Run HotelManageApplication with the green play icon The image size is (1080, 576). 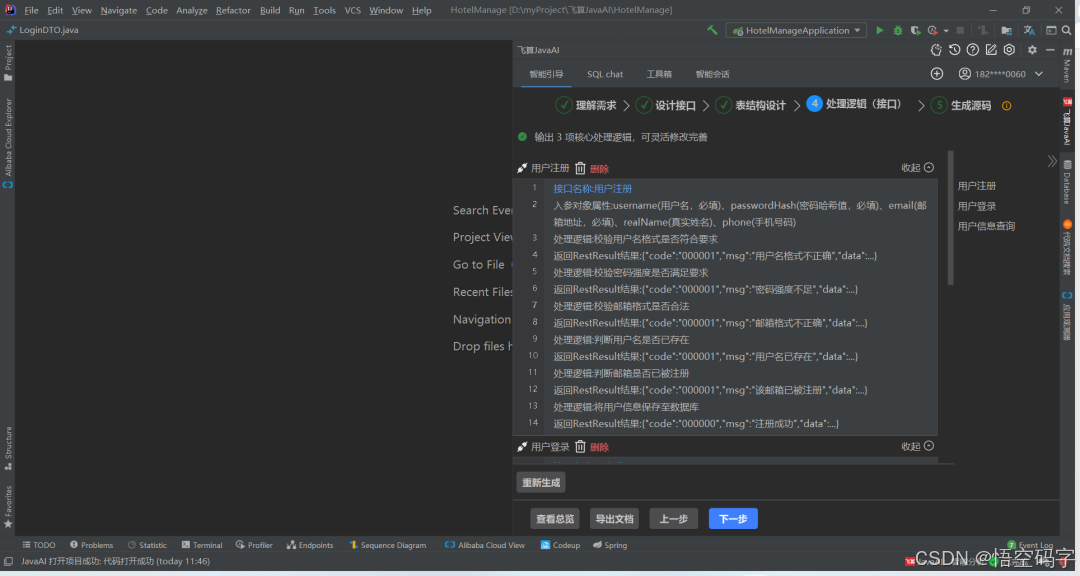(x=880, y=30)
